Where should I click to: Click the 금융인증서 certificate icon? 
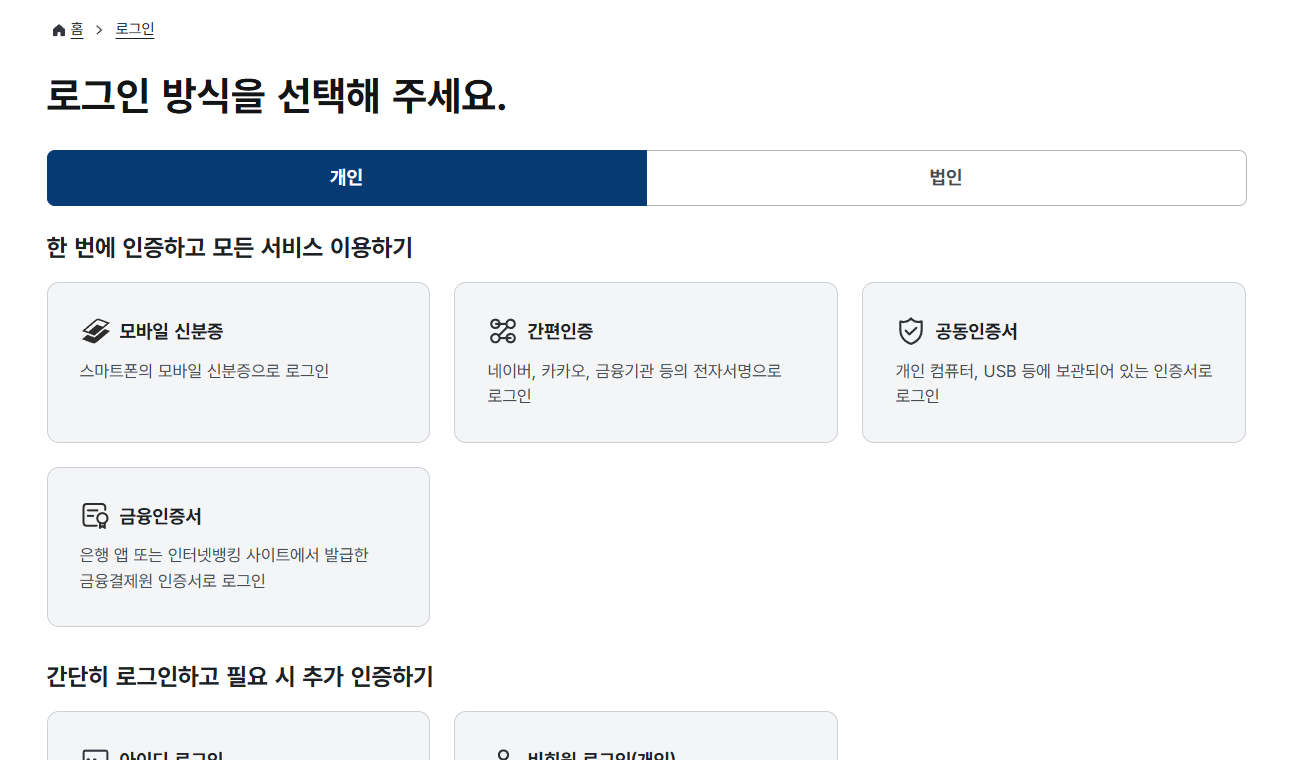95,516
